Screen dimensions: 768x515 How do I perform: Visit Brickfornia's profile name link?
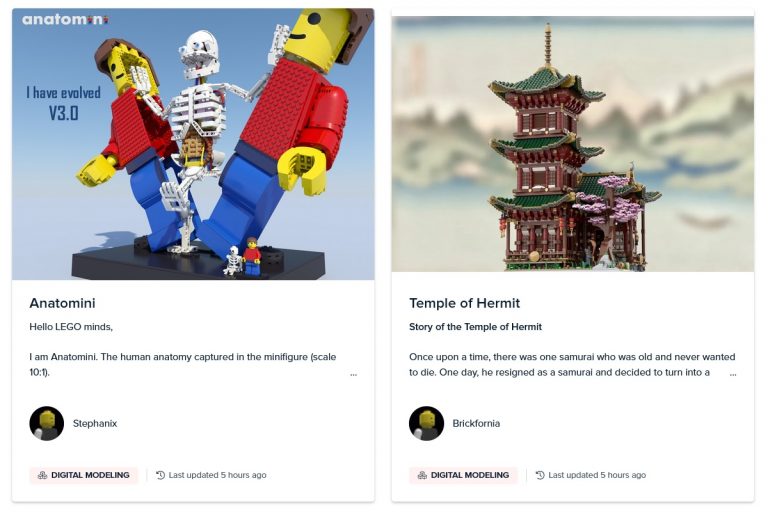pos(476,423)
